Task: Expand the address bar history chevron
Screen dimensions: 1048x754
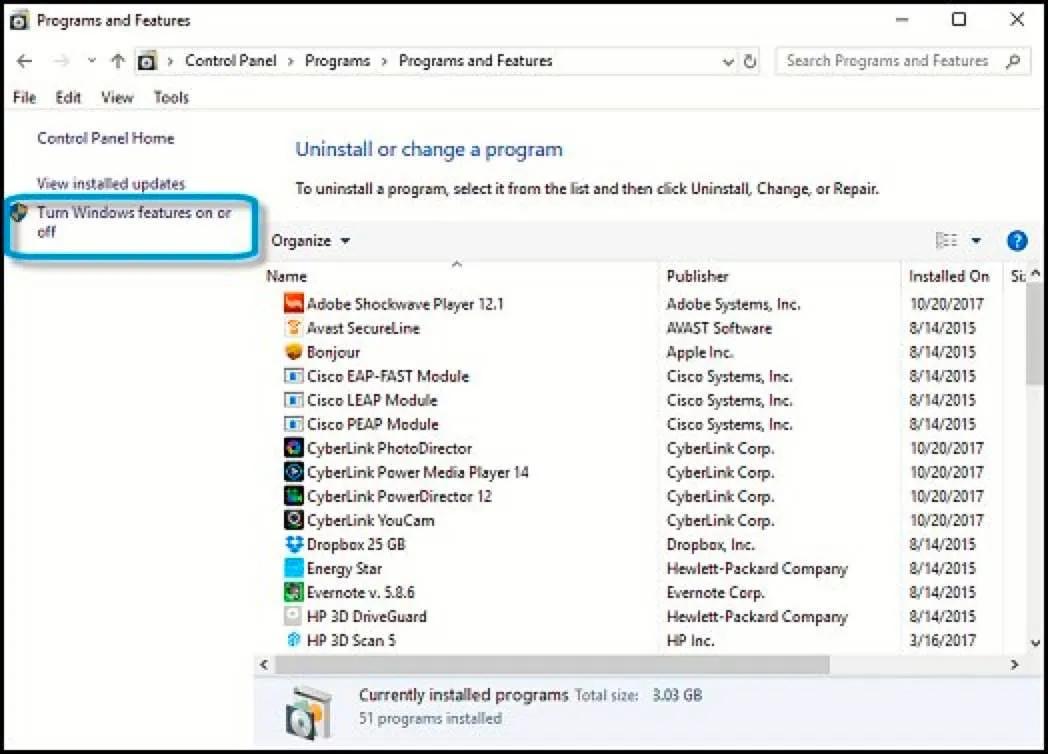Action: coord(728,62)
